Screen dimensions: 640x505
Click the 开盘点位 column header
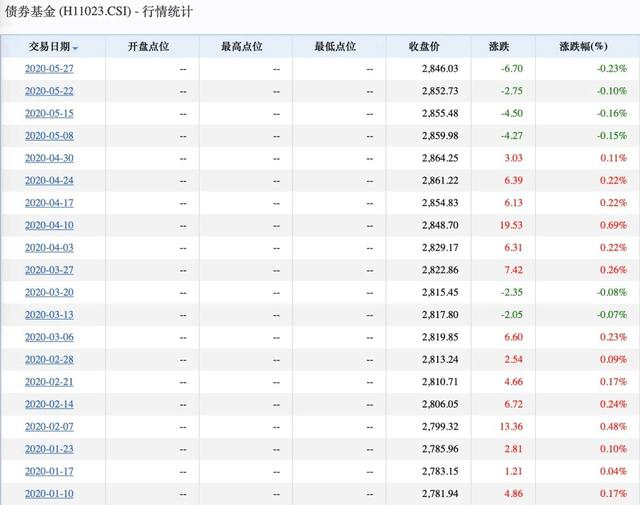point(149,47)
